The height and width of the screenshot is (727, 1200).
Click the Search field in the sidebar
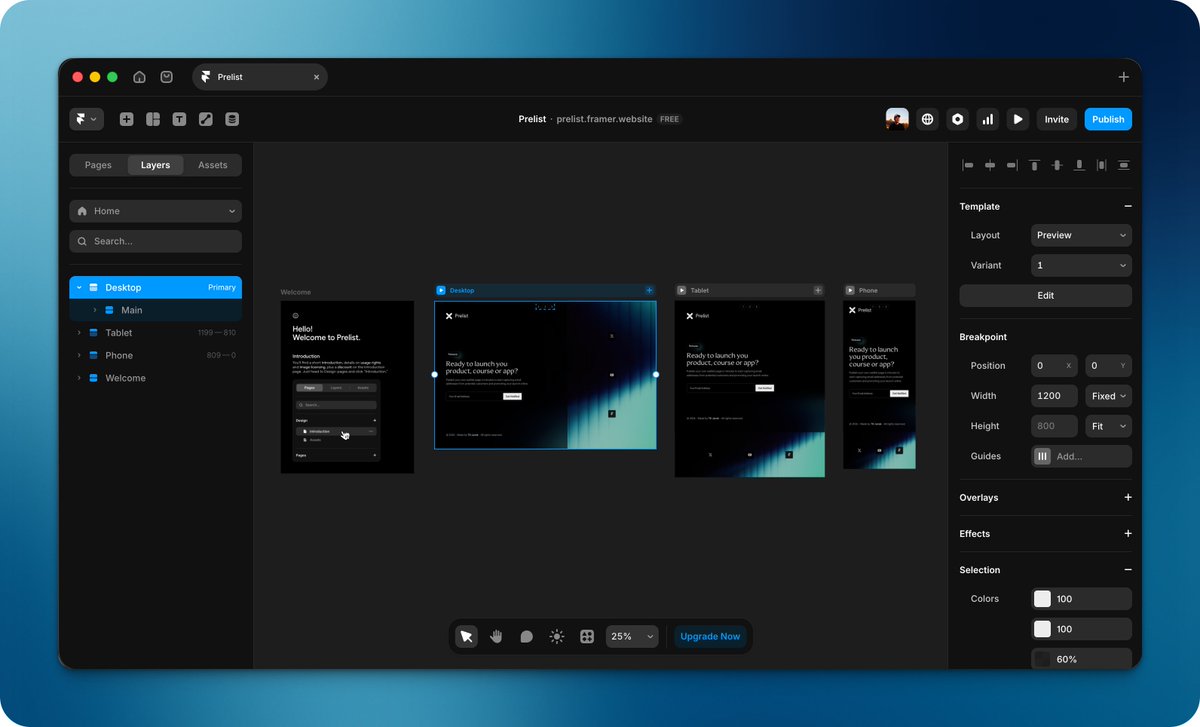click(x=155, y=241)
